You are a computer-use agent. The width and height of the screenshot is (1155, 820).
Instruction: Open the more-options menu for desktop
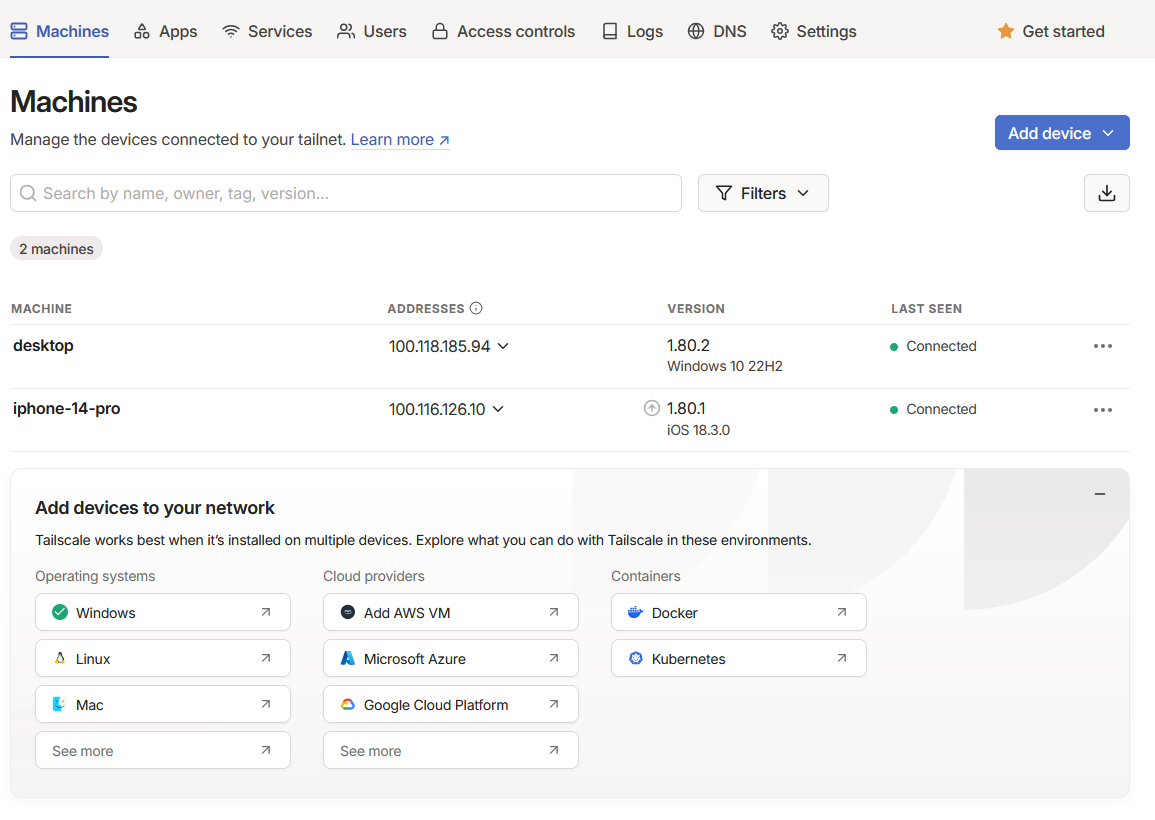[1103, 346]
